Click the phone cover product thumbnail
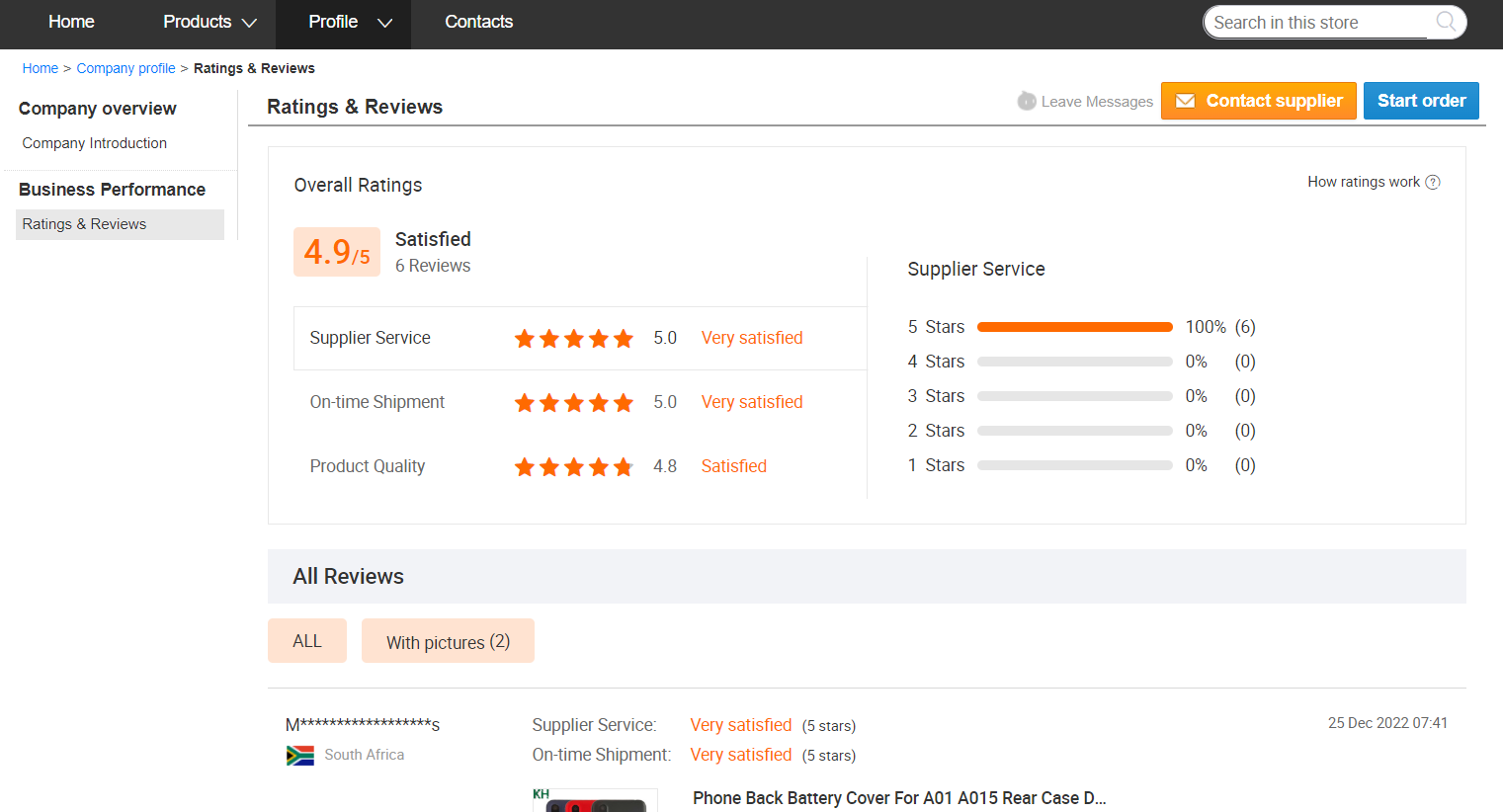This screenshot has width=1503, height=812. tap(595, 800)
